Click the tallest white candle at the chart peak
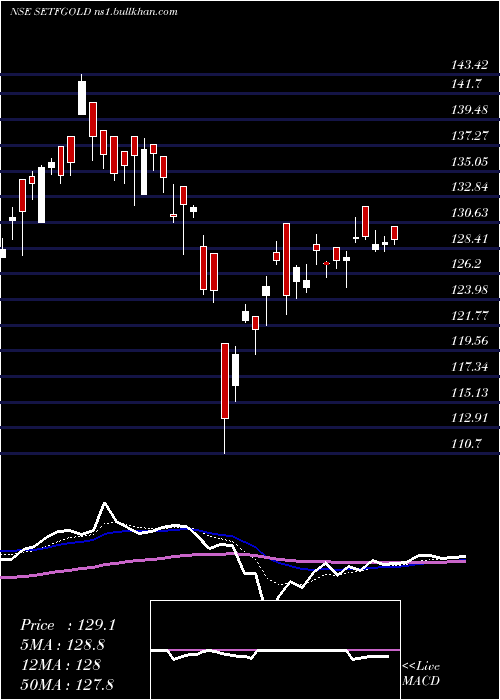The width and height of the screenshot is (500, 700). coord(82,95)
